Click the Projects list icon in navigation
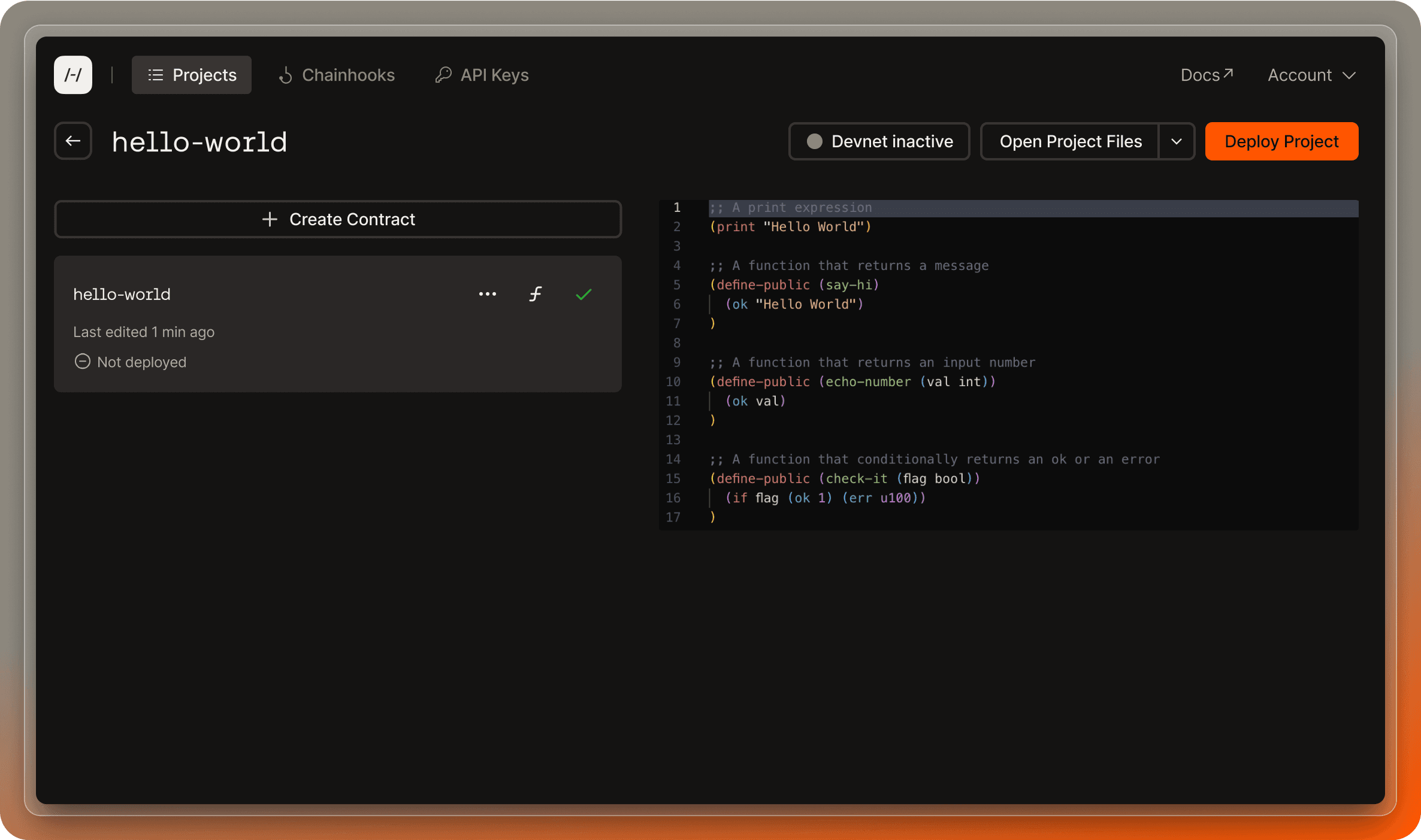 (x=156, y=75)
